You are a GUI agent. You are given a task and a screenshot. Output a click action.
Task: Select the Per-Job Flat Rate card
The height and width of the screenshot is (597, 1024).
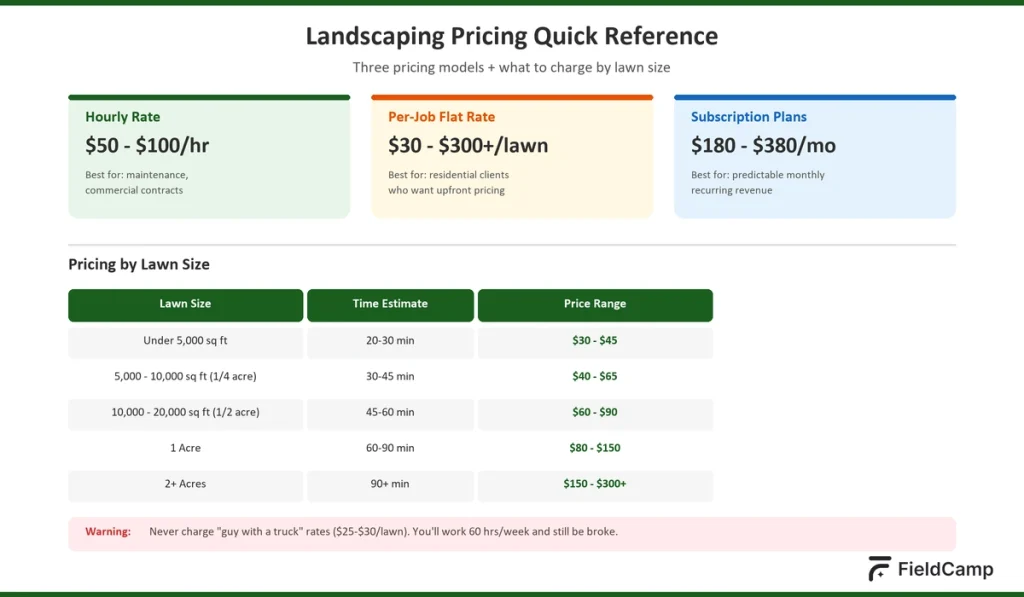[x=512, y=157]
